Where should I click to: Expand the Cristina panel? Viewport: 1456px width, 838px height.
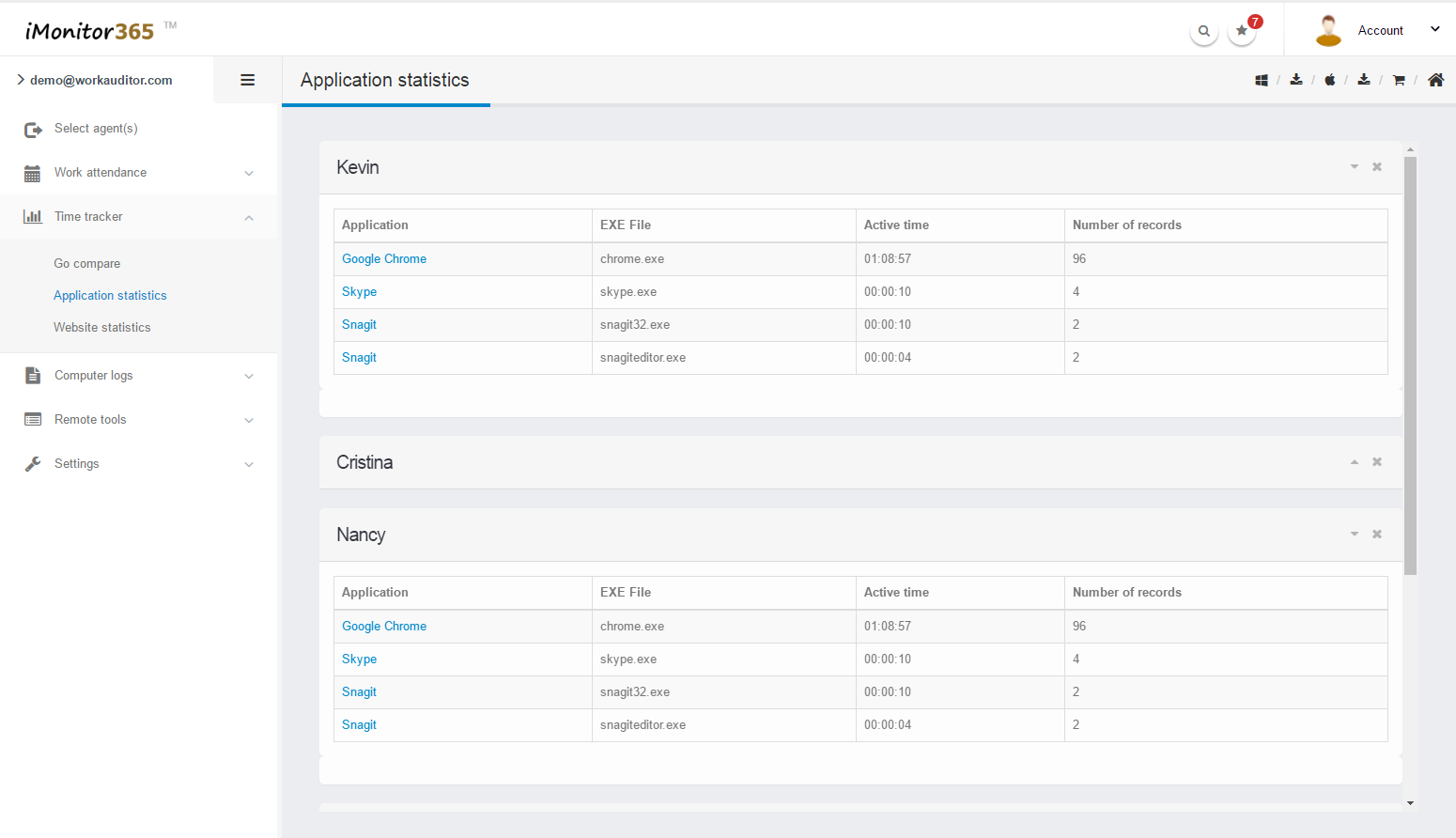pos(1355,462)
